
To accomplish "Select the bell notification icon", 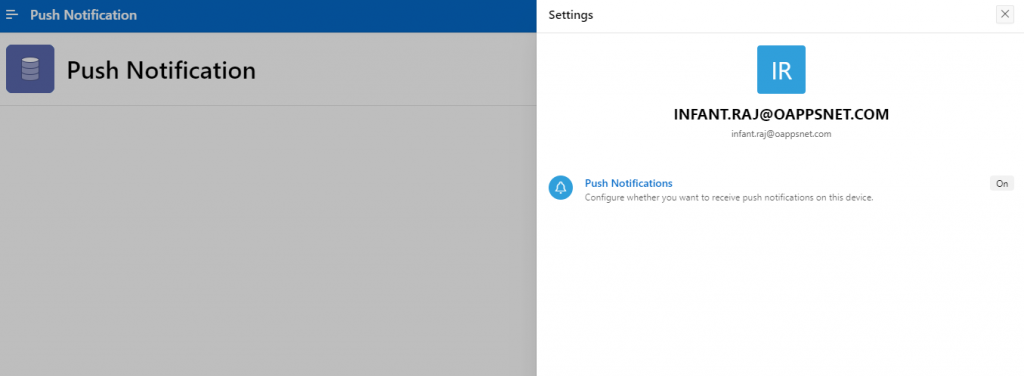I will tap(560, 187).
